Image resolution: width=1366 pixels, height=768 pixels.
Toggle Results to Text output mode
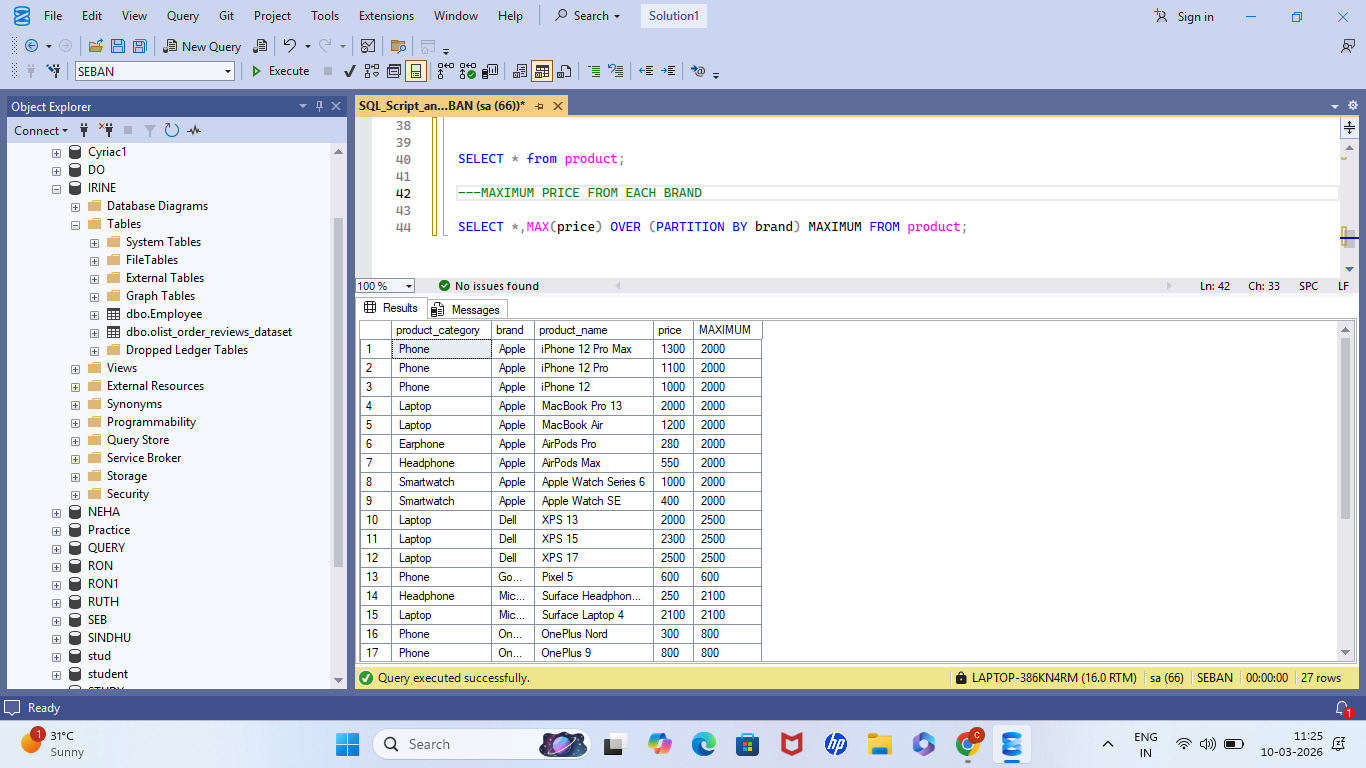click(519, 71)
